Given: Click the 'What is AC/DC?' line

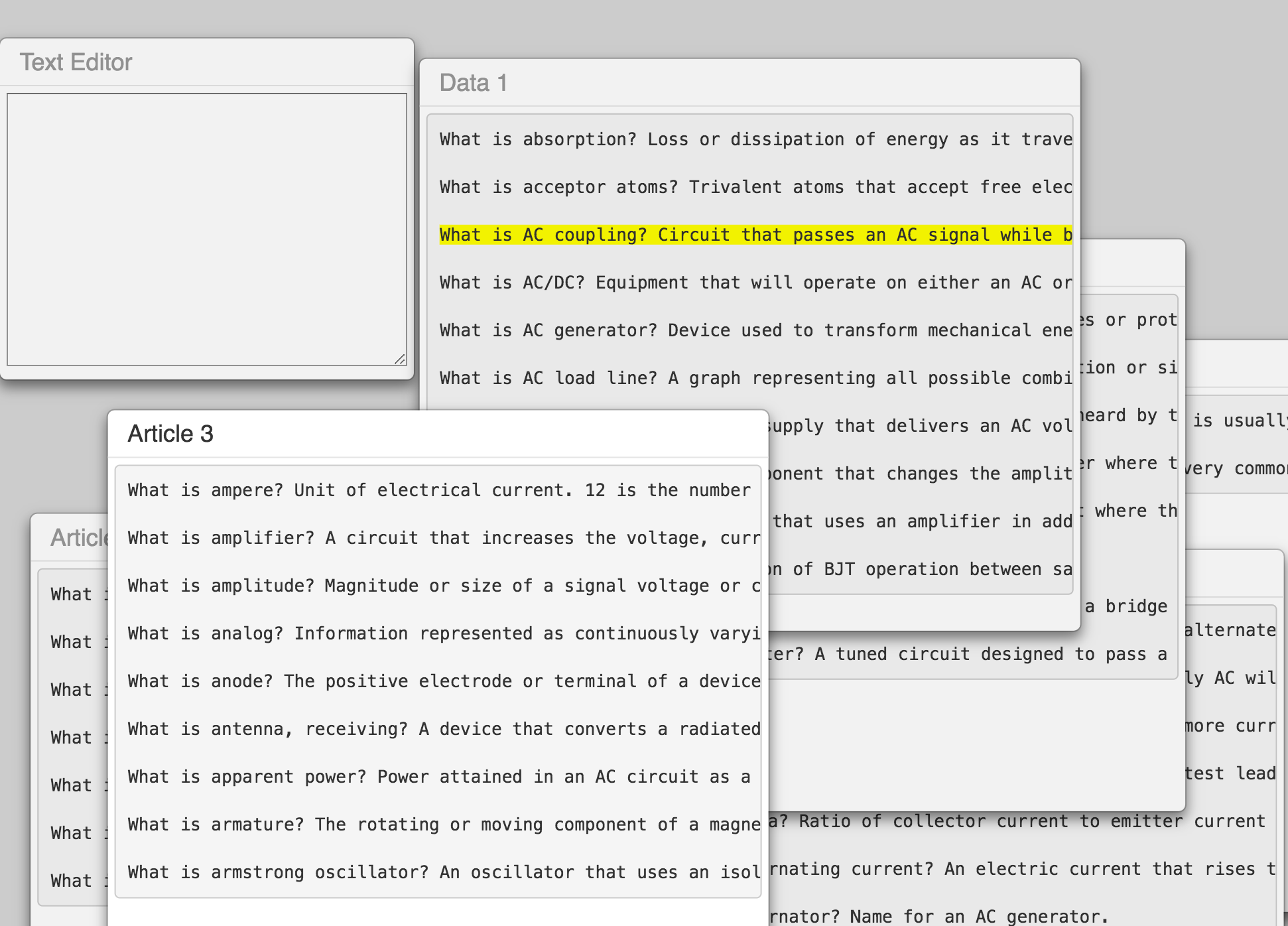Looking at the screenshot, I should tap(755, 283).
